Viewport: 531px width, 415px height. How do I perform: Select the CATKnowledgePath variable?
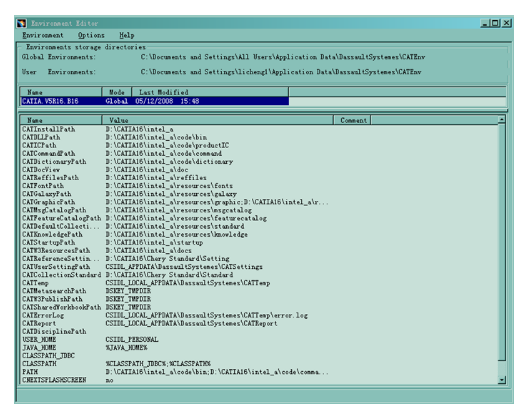[x=52, y=234]
